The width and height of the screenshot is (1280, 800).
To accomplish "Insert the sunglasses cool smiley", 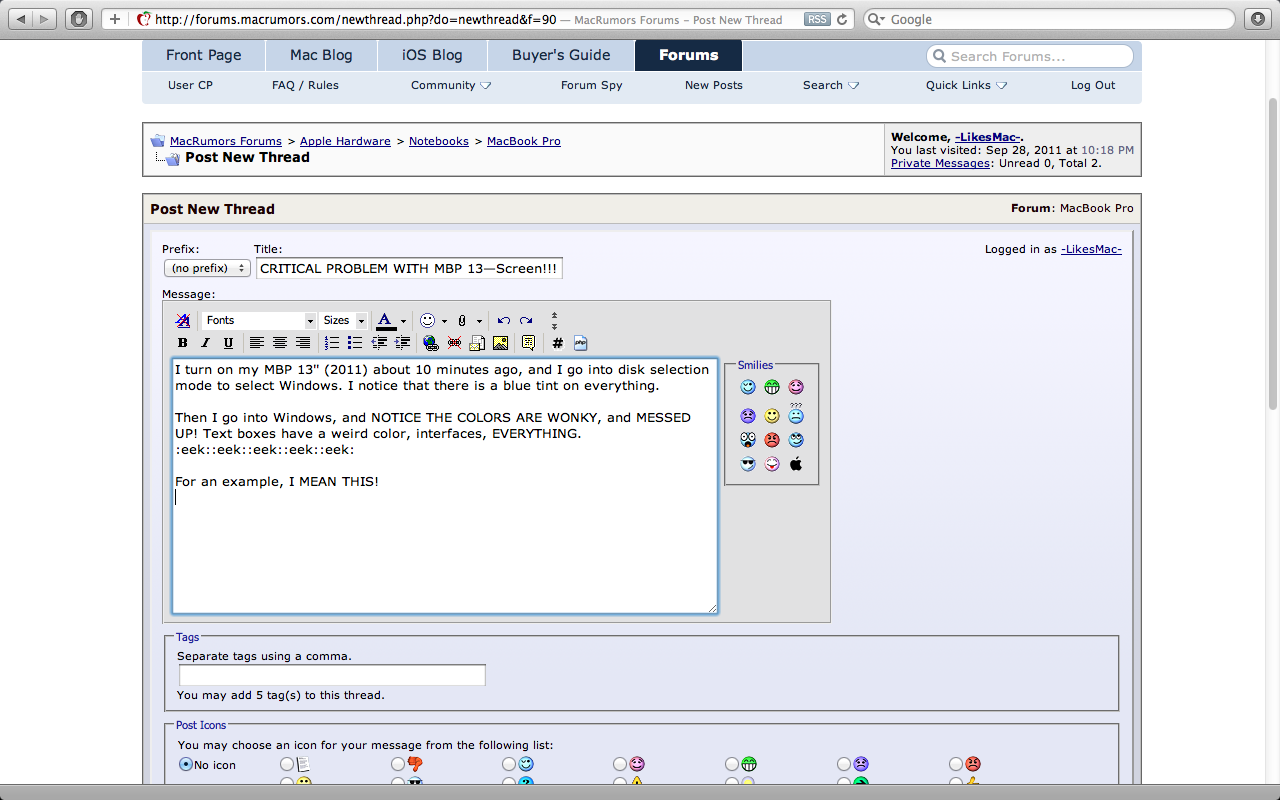I will coord(748,464).
